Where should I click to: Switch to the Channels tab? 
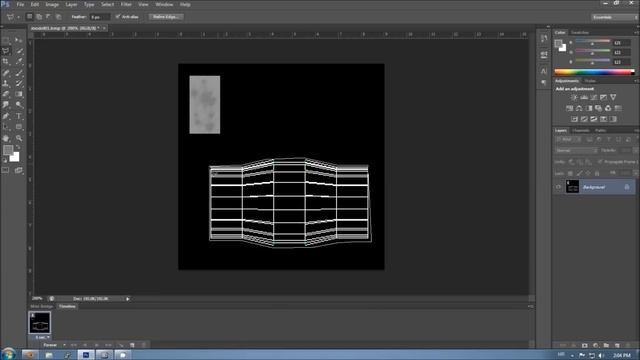(x=580, y=131)
